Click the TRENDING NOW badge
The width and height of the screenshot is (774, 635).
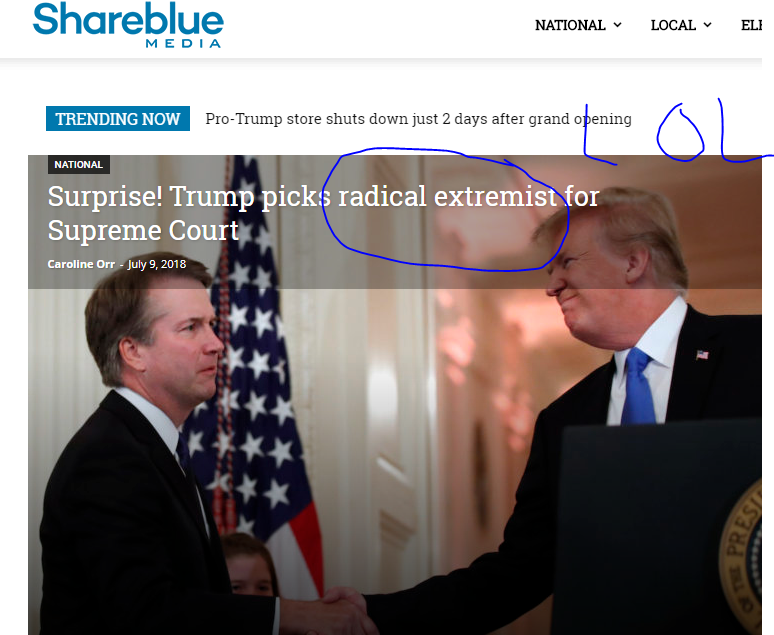click(x=117, y=119)
